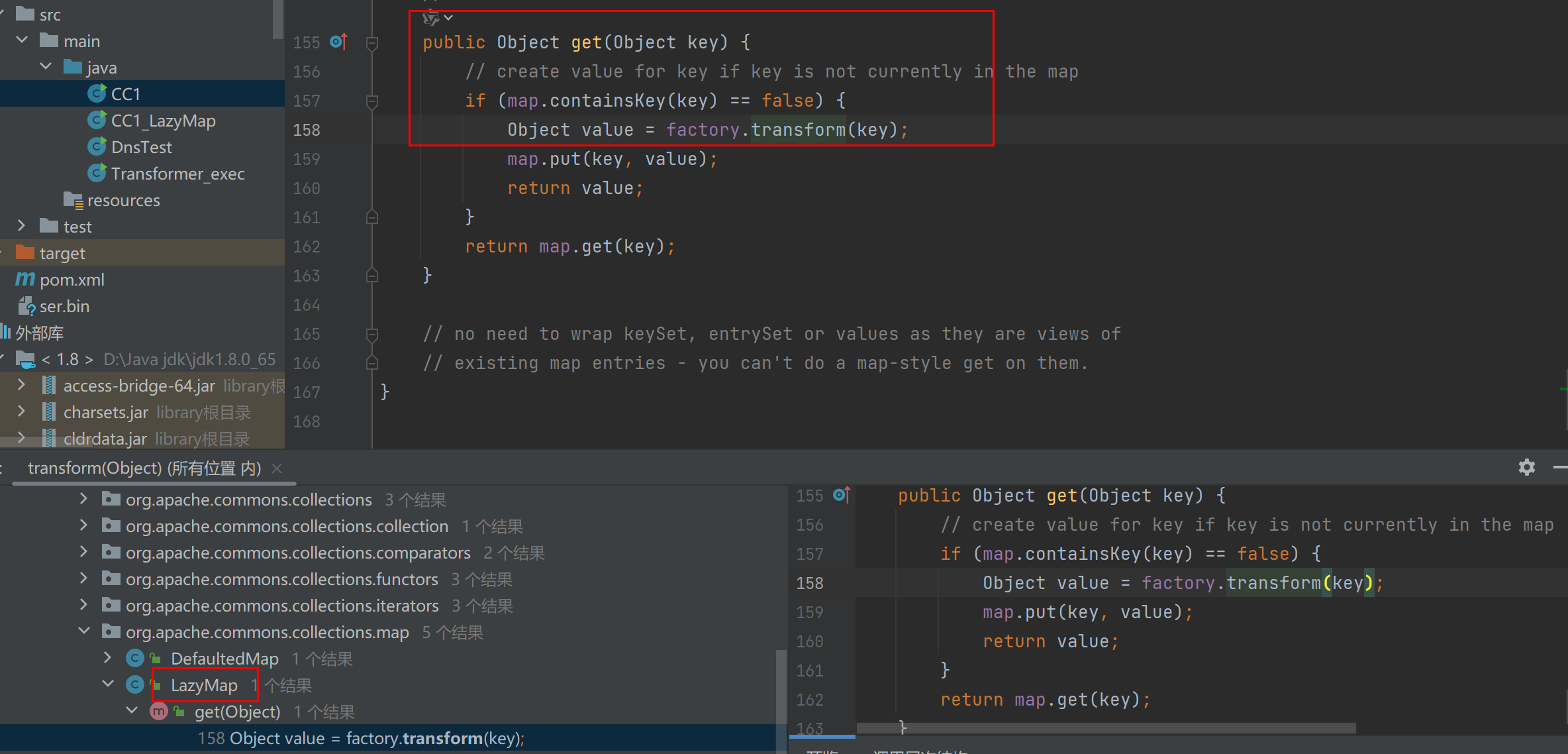Click the access-bridge-64.jar archive icon

[x=48, y=386]
